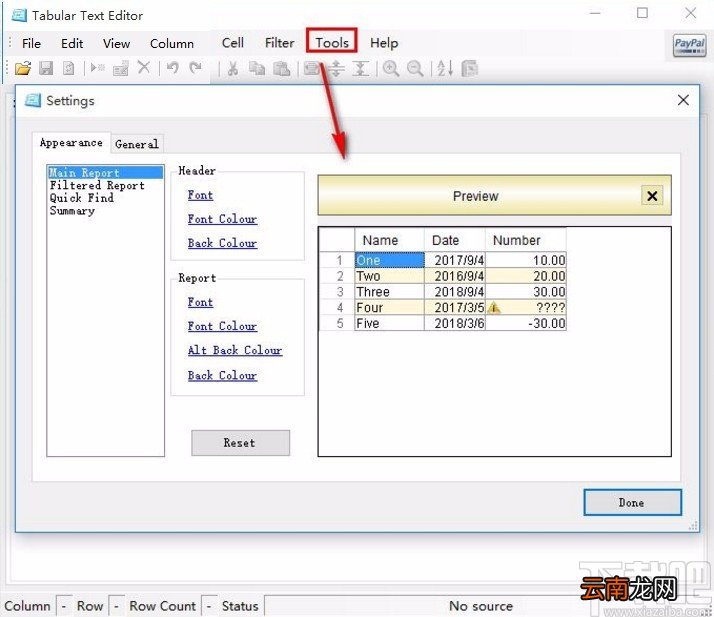Viewport: 714px width, 617px height.
Task: Click the warning icon in row Four
Action: (494, 308)
